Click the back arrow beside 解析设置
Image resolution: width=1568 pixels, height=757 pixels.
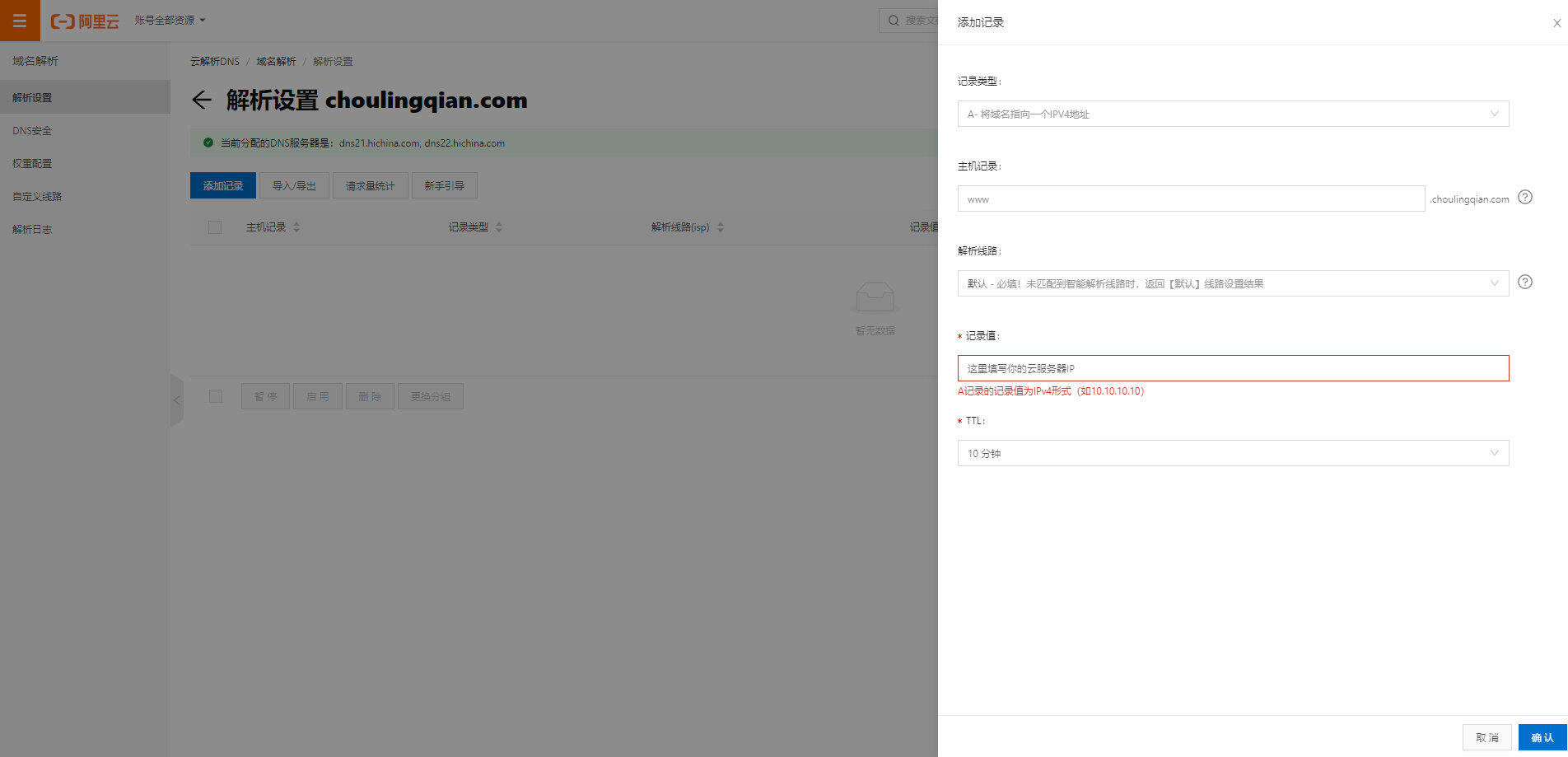202,100
